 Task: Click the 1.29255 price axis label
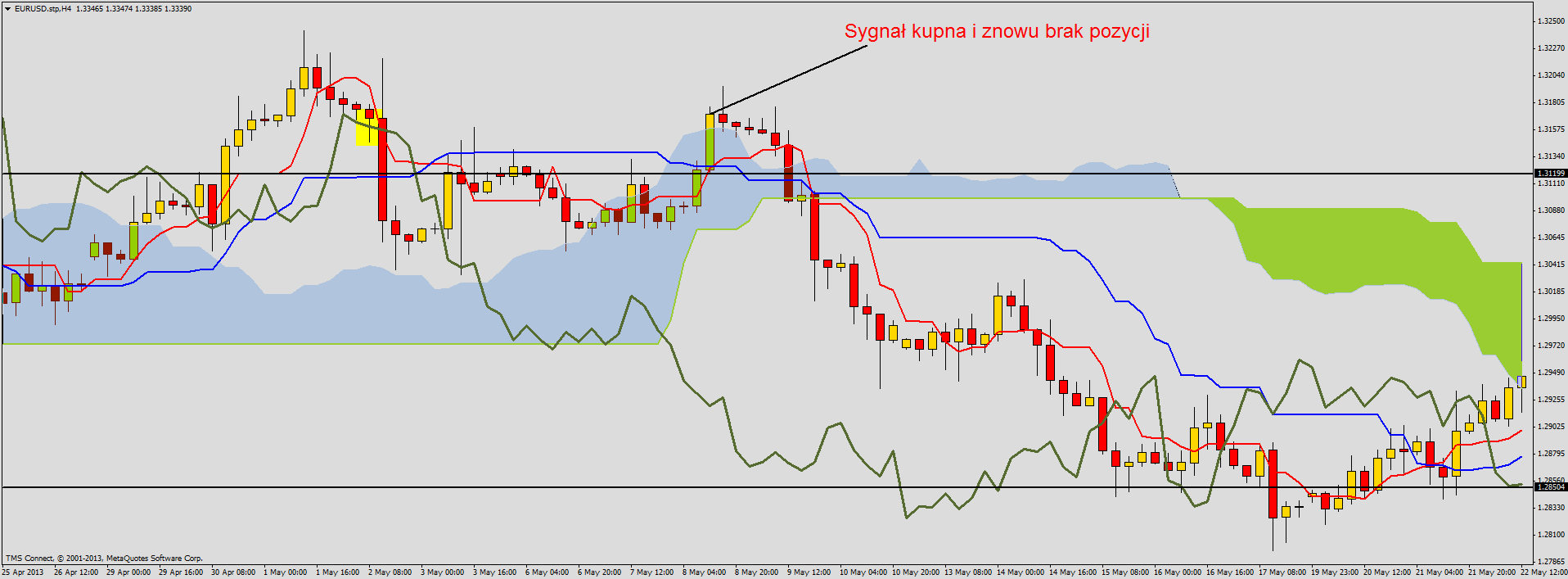(x=1551, y=400)
